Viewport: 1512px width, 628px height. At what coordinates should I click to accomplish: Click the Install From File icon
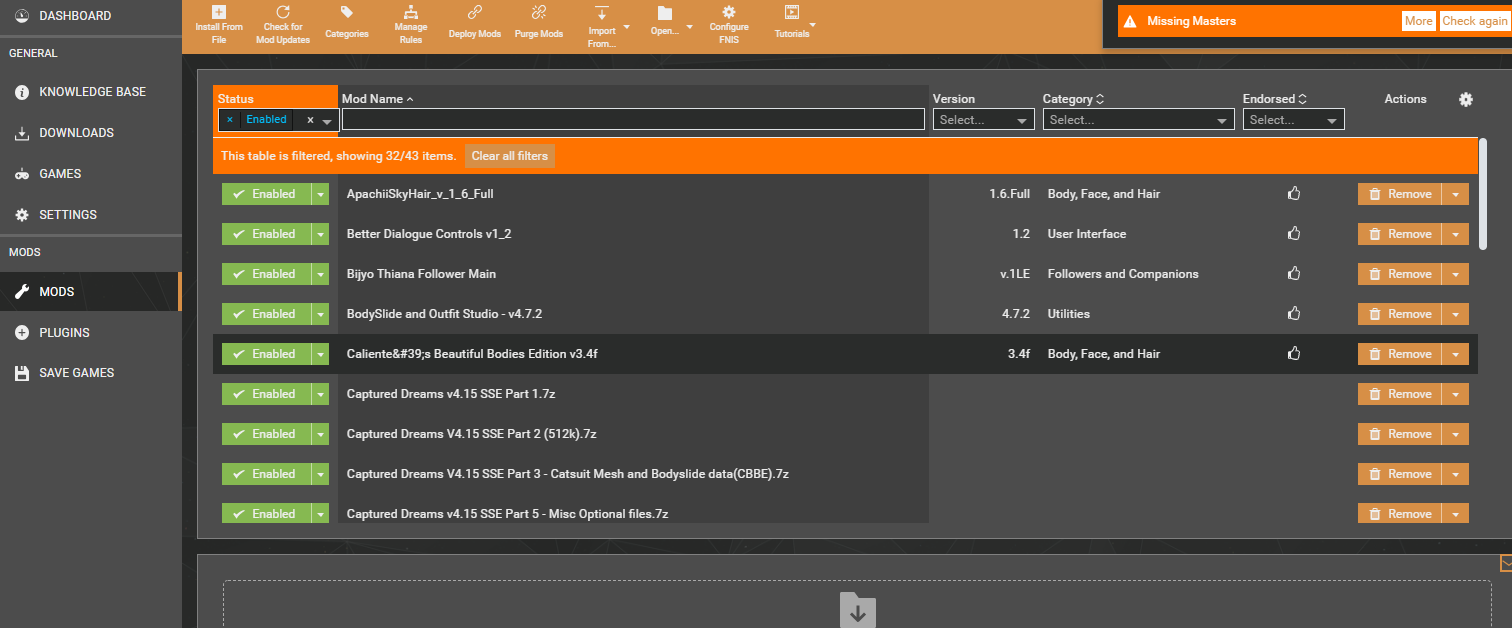(219, 12)
